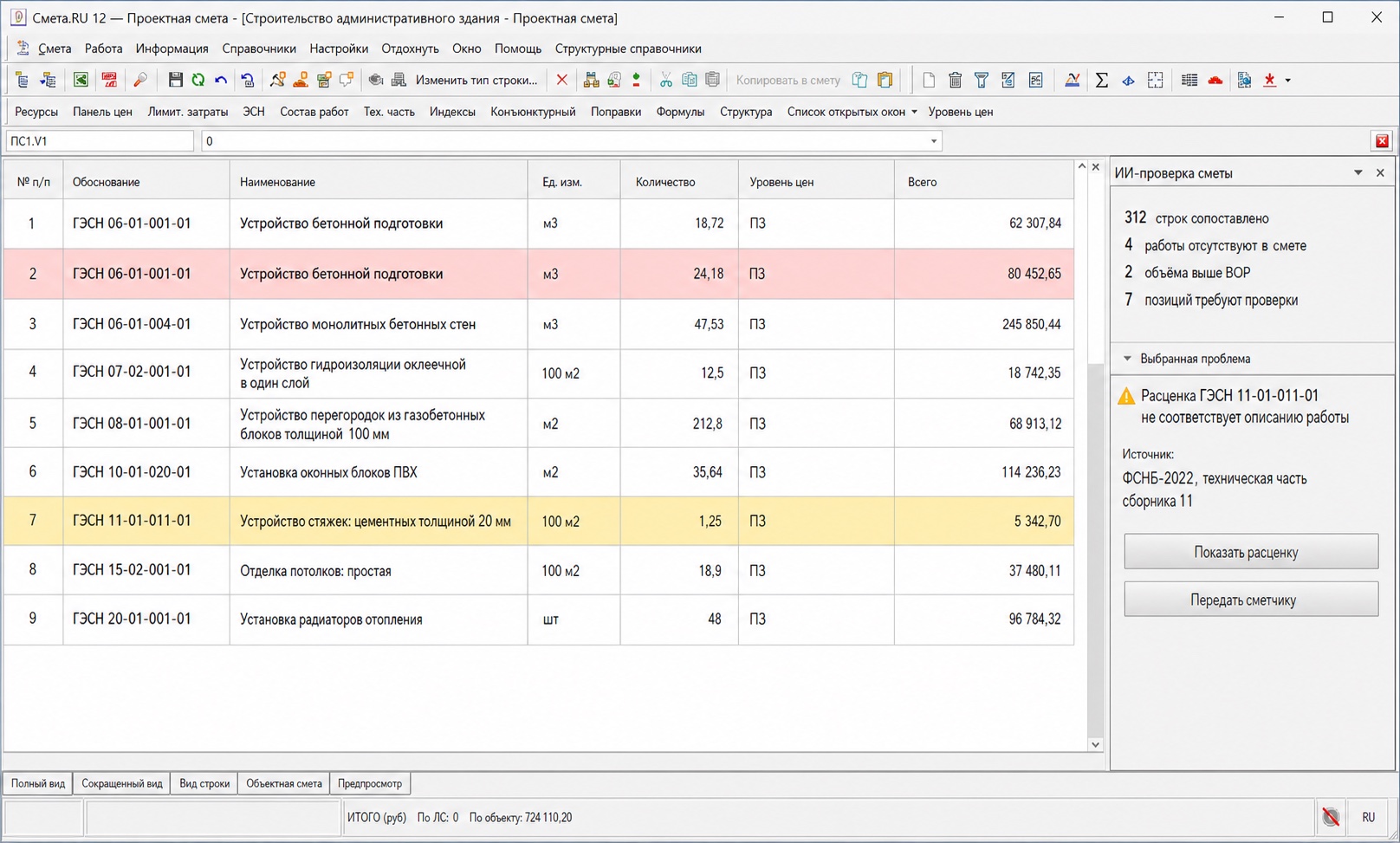The image size is (1400, 843).
Task: Click the 'Передать сметчику' button
Action: [x=1251, y=600]
